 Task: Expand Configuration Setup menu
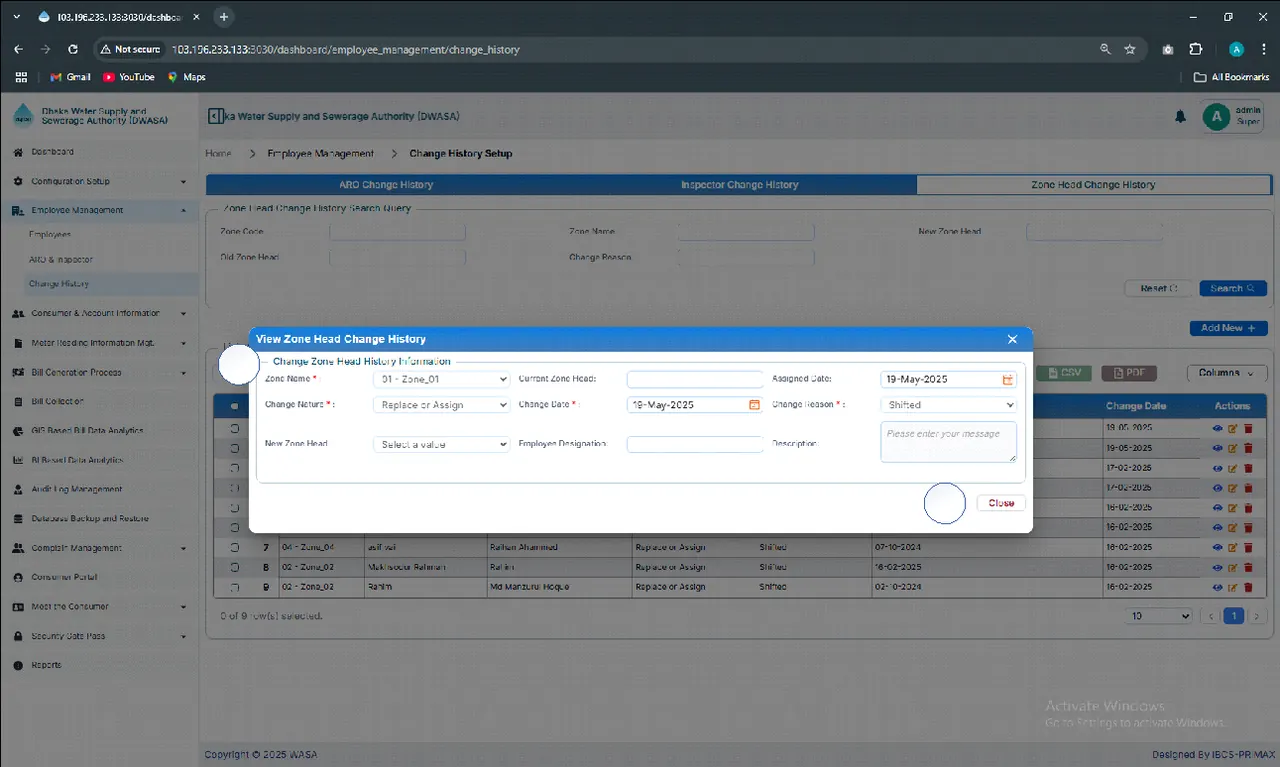[x=100, y=181]
